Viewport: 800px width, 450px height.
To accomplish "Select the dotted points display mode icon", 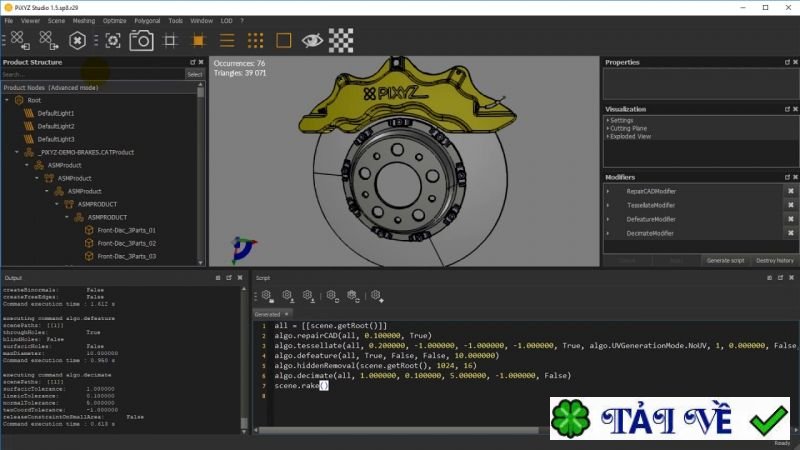I will (x=255, y=40).
